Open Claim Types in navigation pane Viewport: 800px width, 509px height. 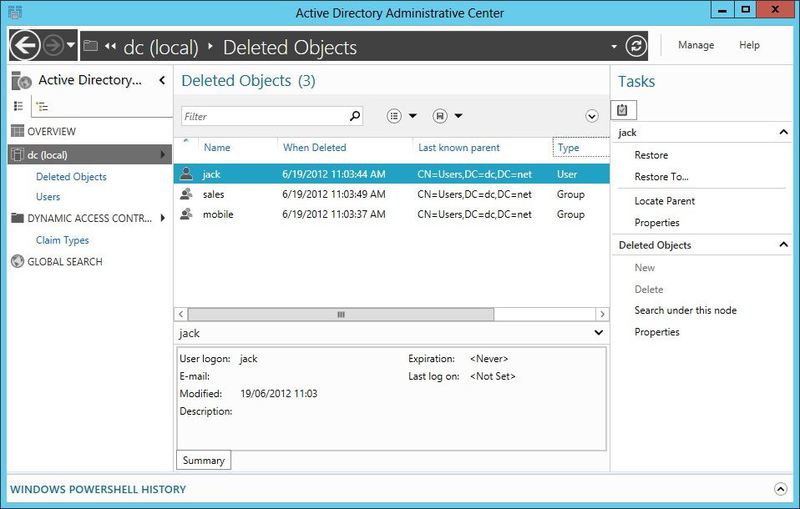(x=62, y=240)
